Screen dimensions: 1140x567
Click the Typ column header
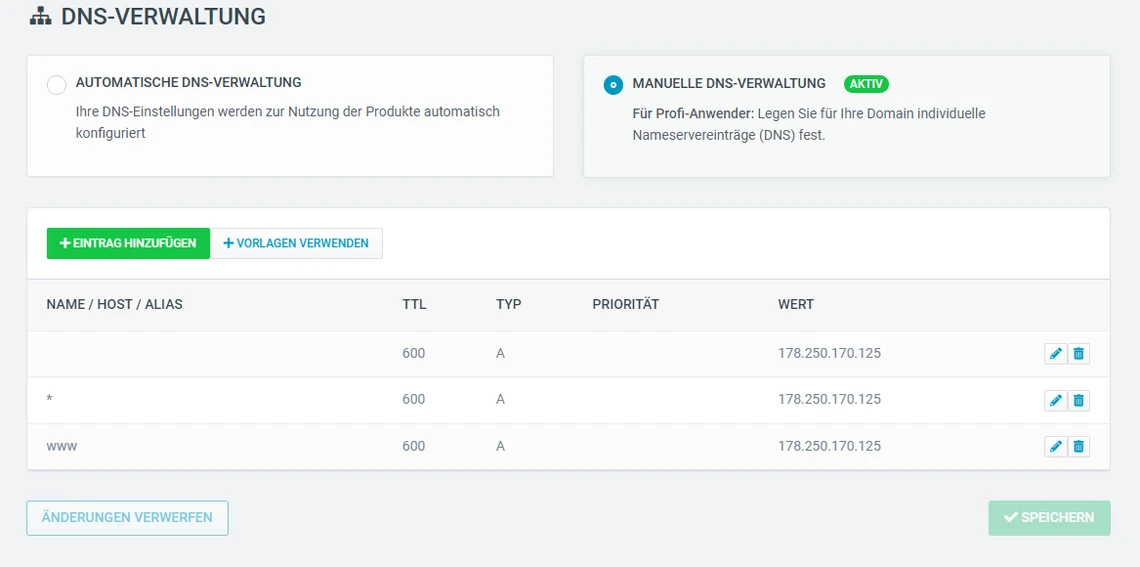pos(508,304)
